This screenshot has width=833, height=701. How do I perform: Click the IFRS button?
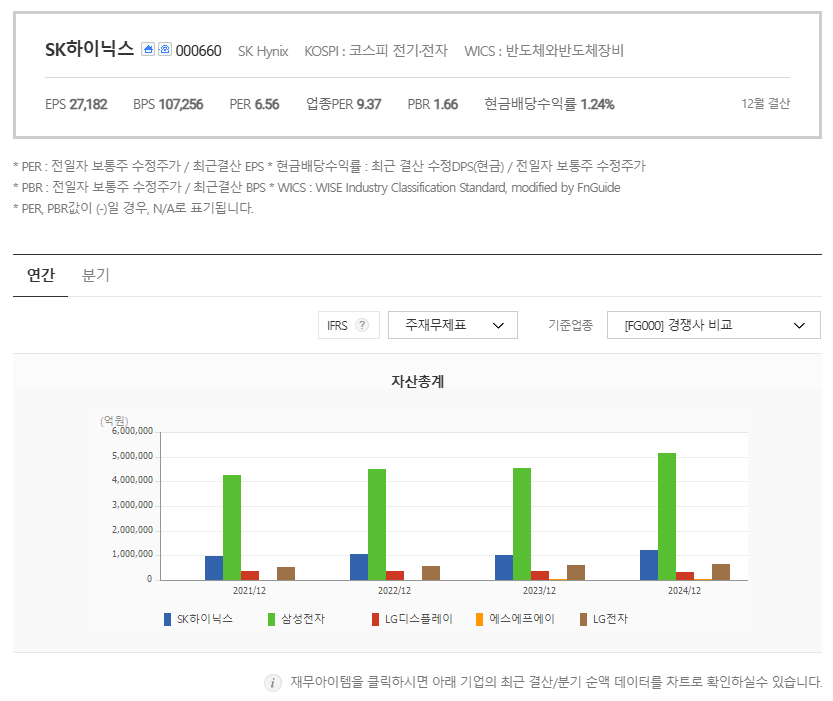(348, 325)
